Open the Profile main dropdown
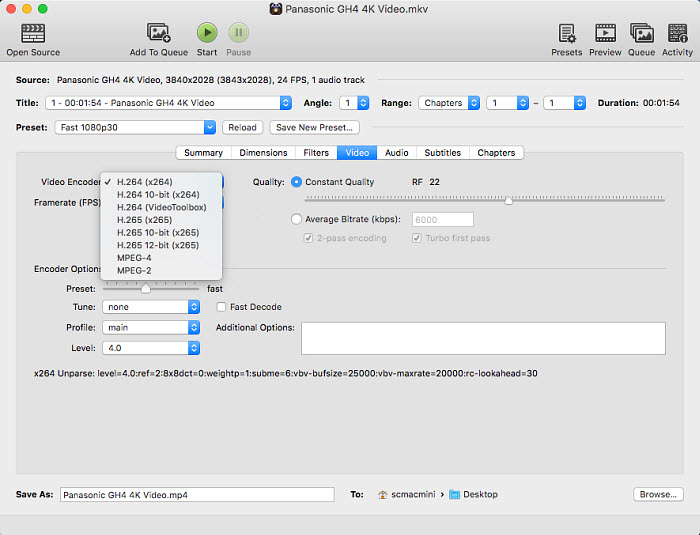 tap(151, 327)
